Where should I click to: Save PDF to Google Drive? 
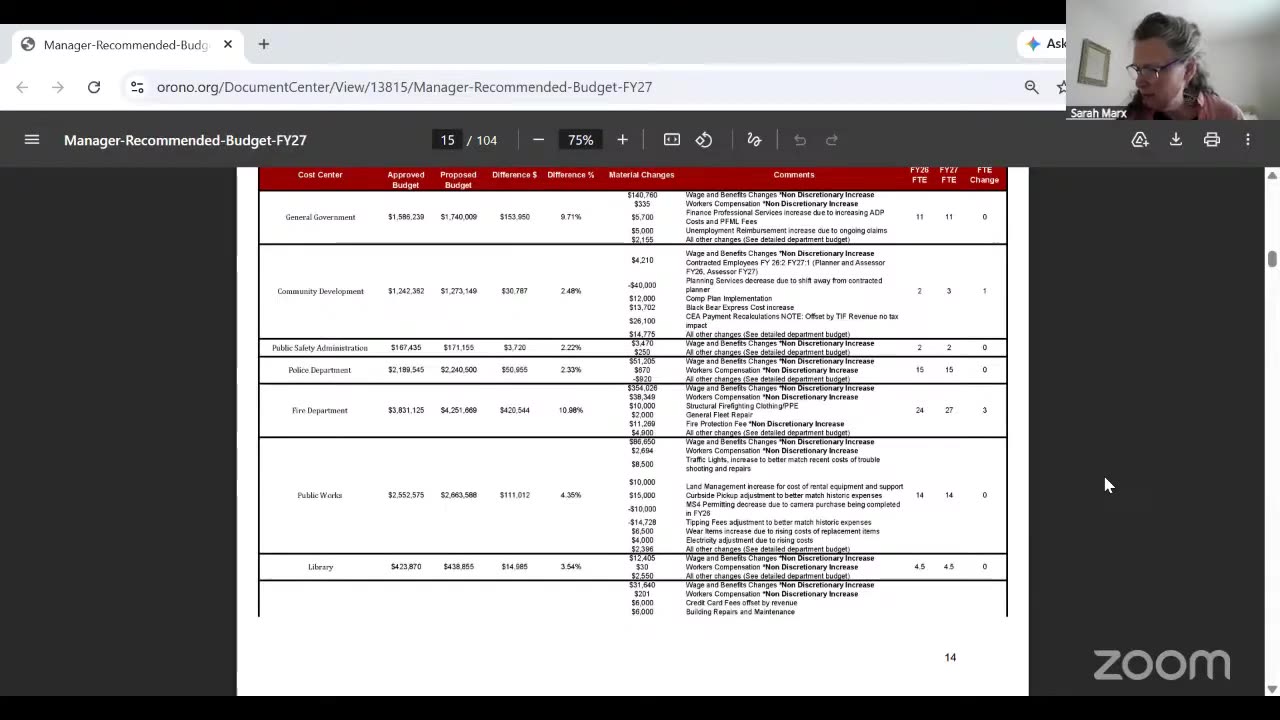point(1140,140)
